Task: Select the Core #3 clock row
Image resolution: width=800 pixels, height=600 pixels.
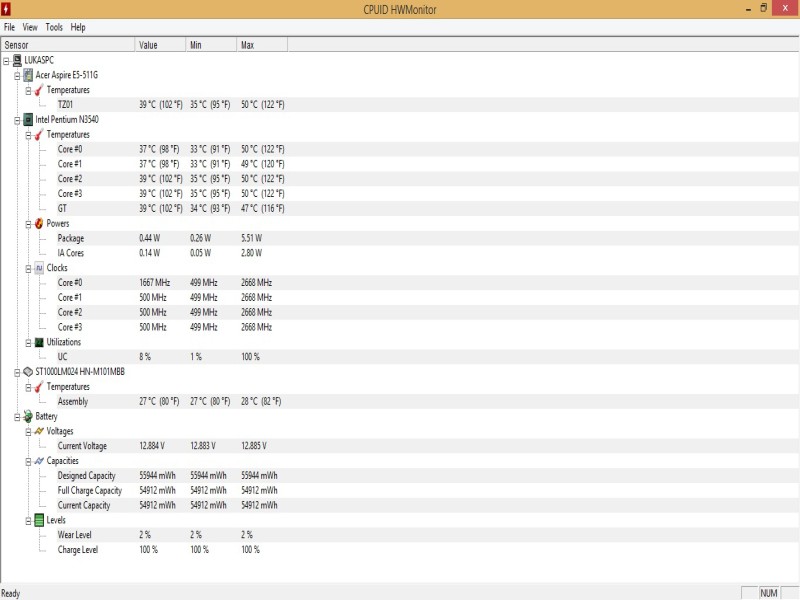Action: (427, 327)
